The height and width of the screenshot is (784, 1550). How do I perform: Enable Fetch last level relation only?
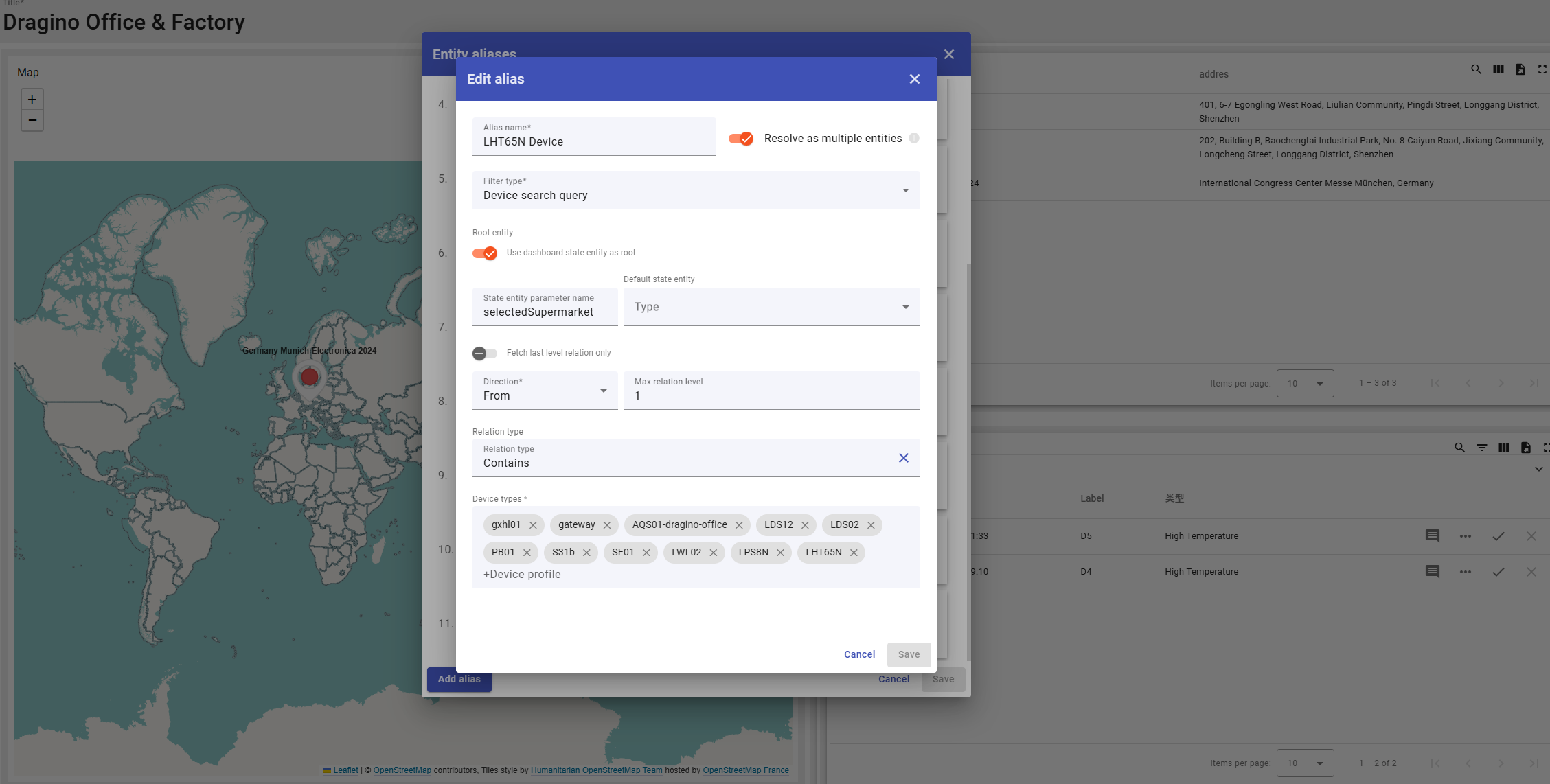click(x=485, y=354)
